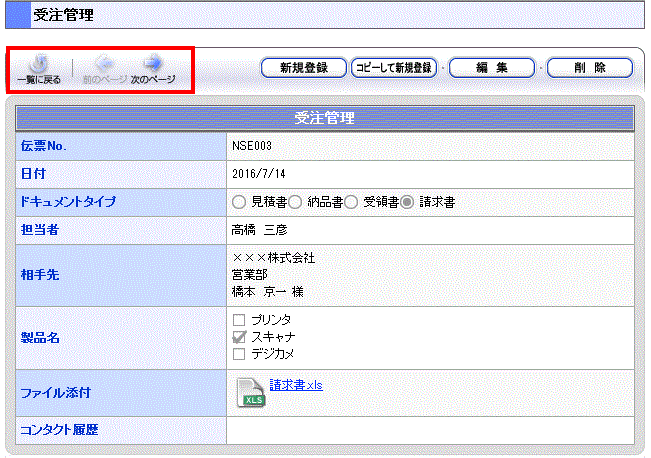The image size is (651, 458).
Task: Uncheck the スキャナ checkbox
Action: 238,337
